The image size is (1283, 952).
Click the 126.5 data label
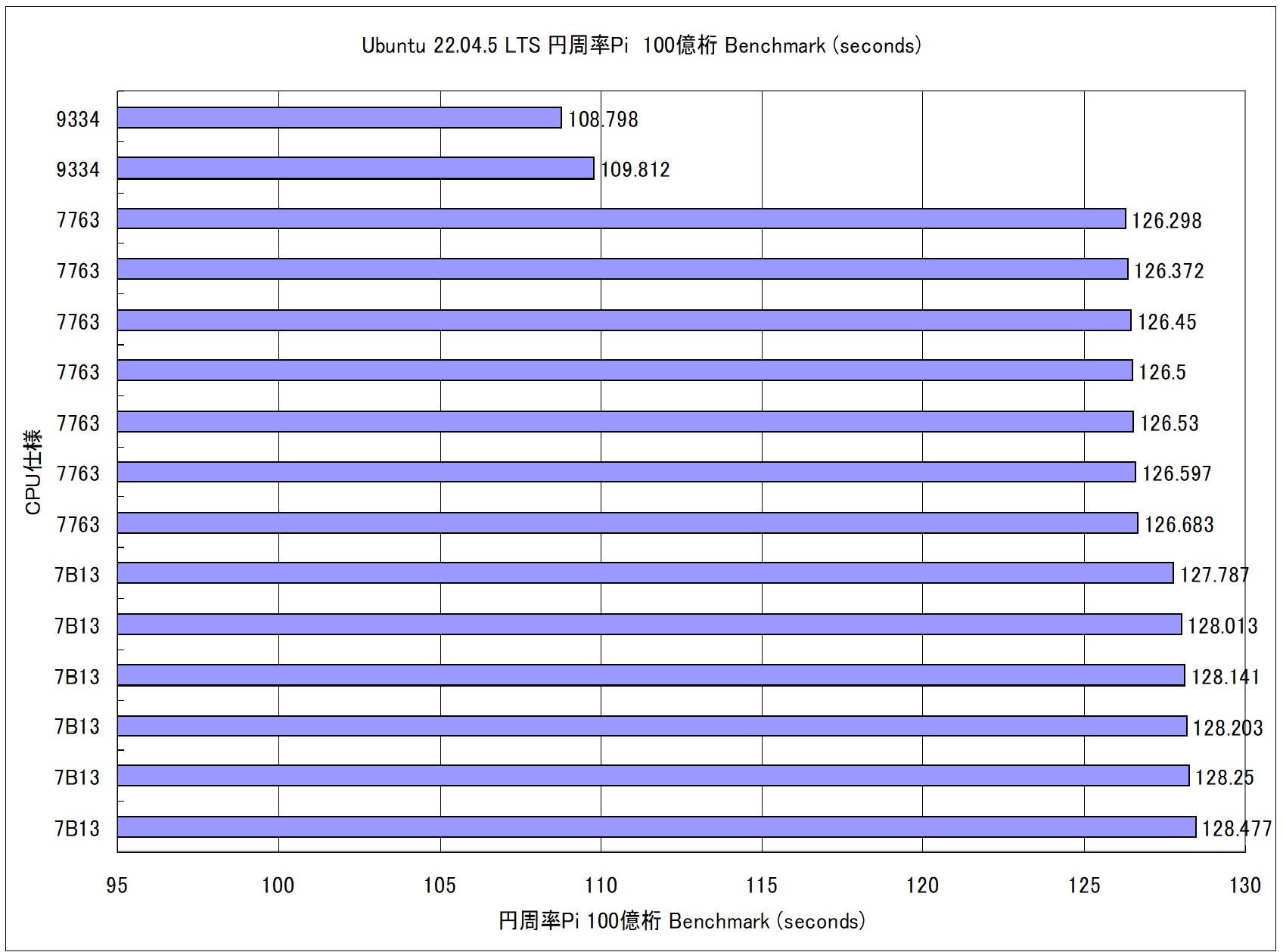pos(1162,372)
